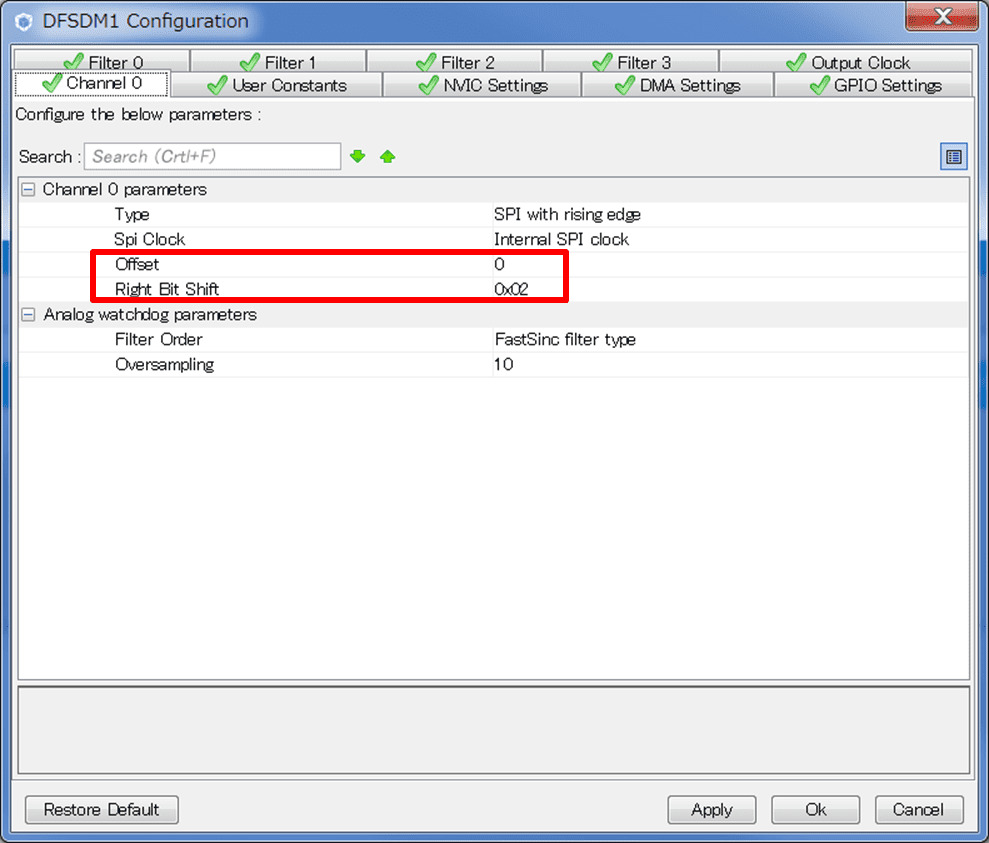The image size is (989, 843).
Task: Click the green up arrow search icon
Action: tap(388, 157)
